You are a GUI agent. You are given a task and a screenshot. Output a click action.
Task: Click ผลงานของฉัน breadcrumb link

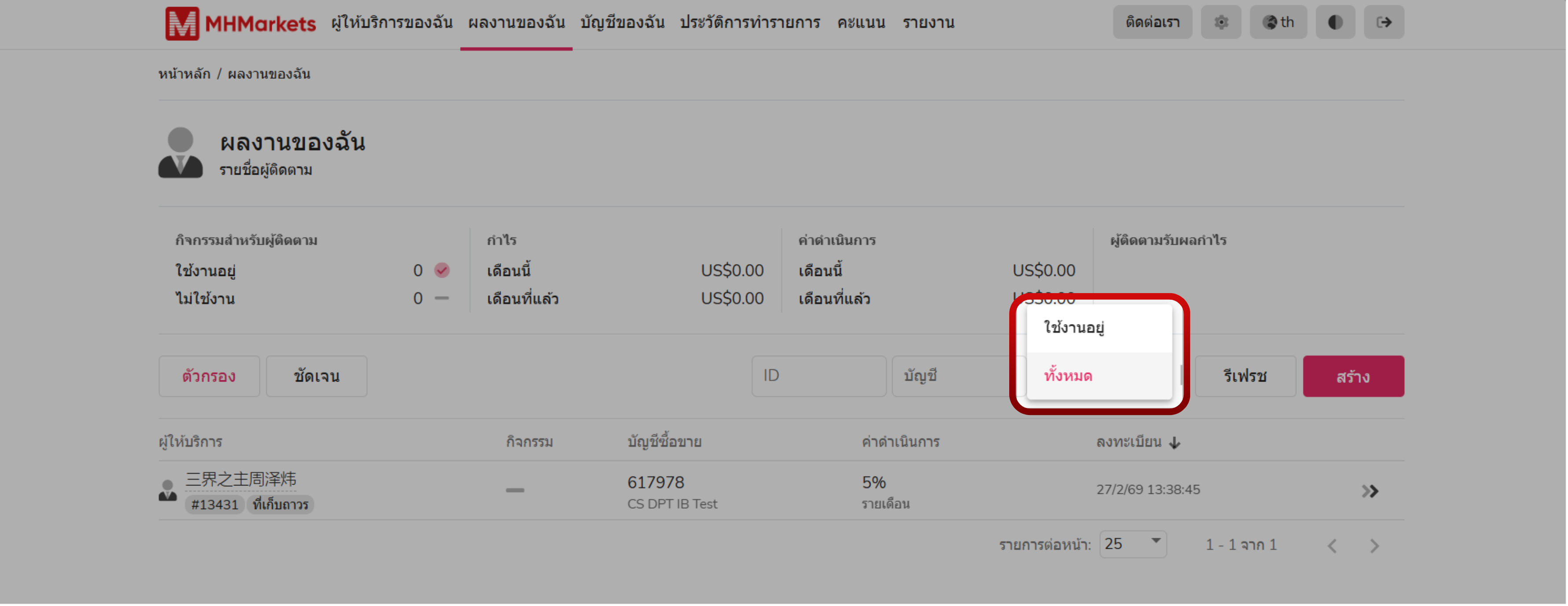point(269,74)
